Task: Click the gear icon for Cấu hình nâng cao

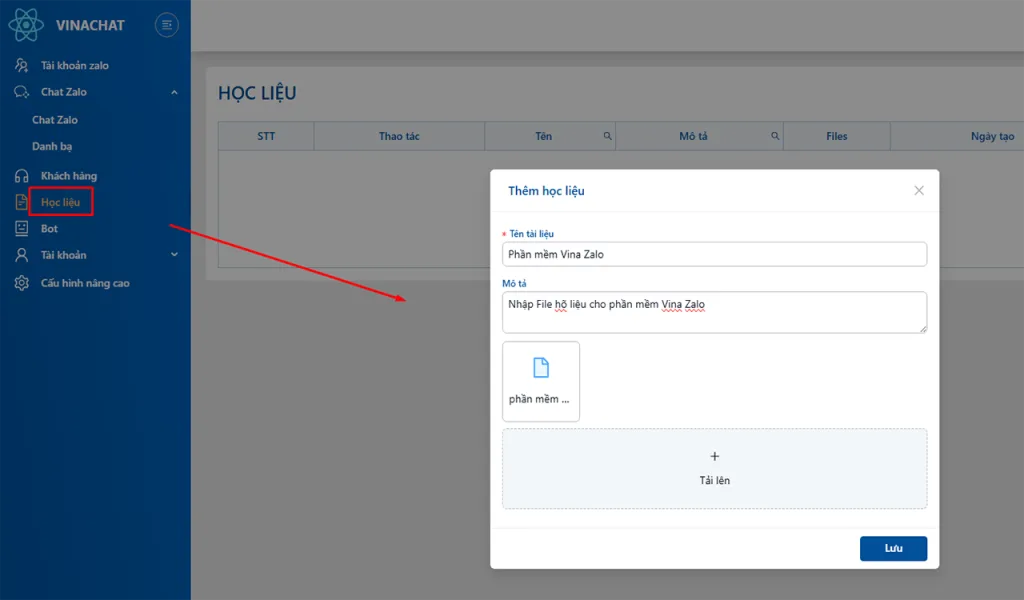Action: 21,283
